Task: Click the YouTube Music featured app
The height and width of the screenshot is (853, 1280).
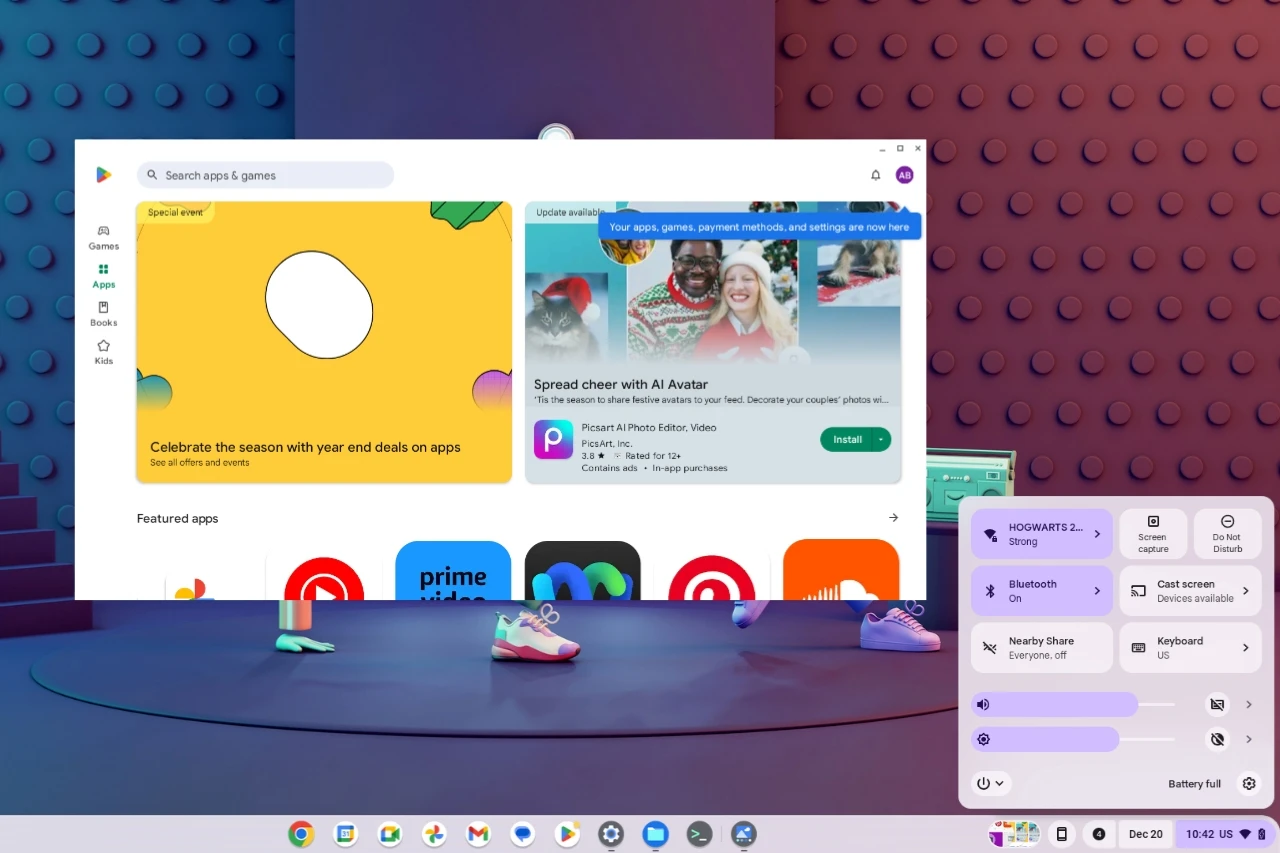Action: (324, 578)
